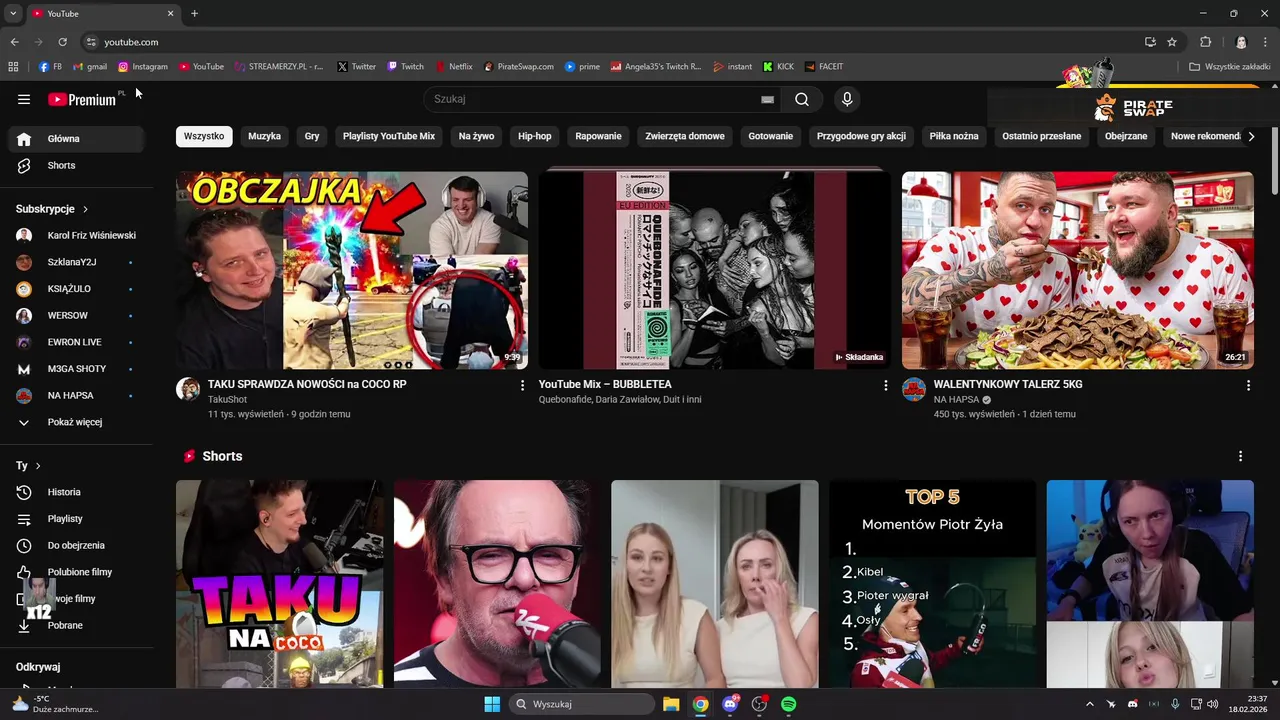Play the OBCZAJKA video thumbnail

(x=352, y=270)
